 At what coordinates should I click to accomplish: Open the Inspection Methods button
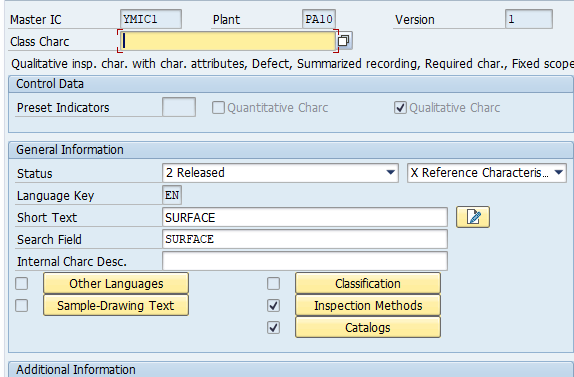[x=368, y=305]
